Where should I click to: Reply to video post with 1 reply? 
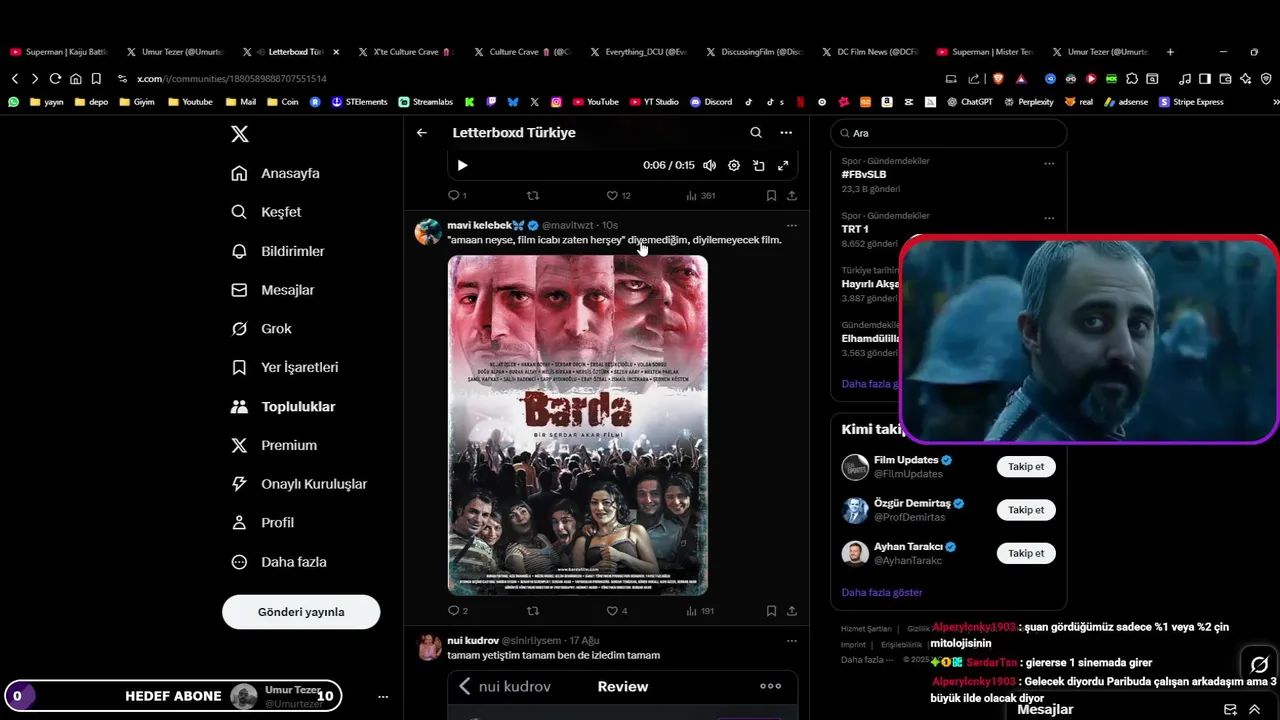tap(457, 195)
